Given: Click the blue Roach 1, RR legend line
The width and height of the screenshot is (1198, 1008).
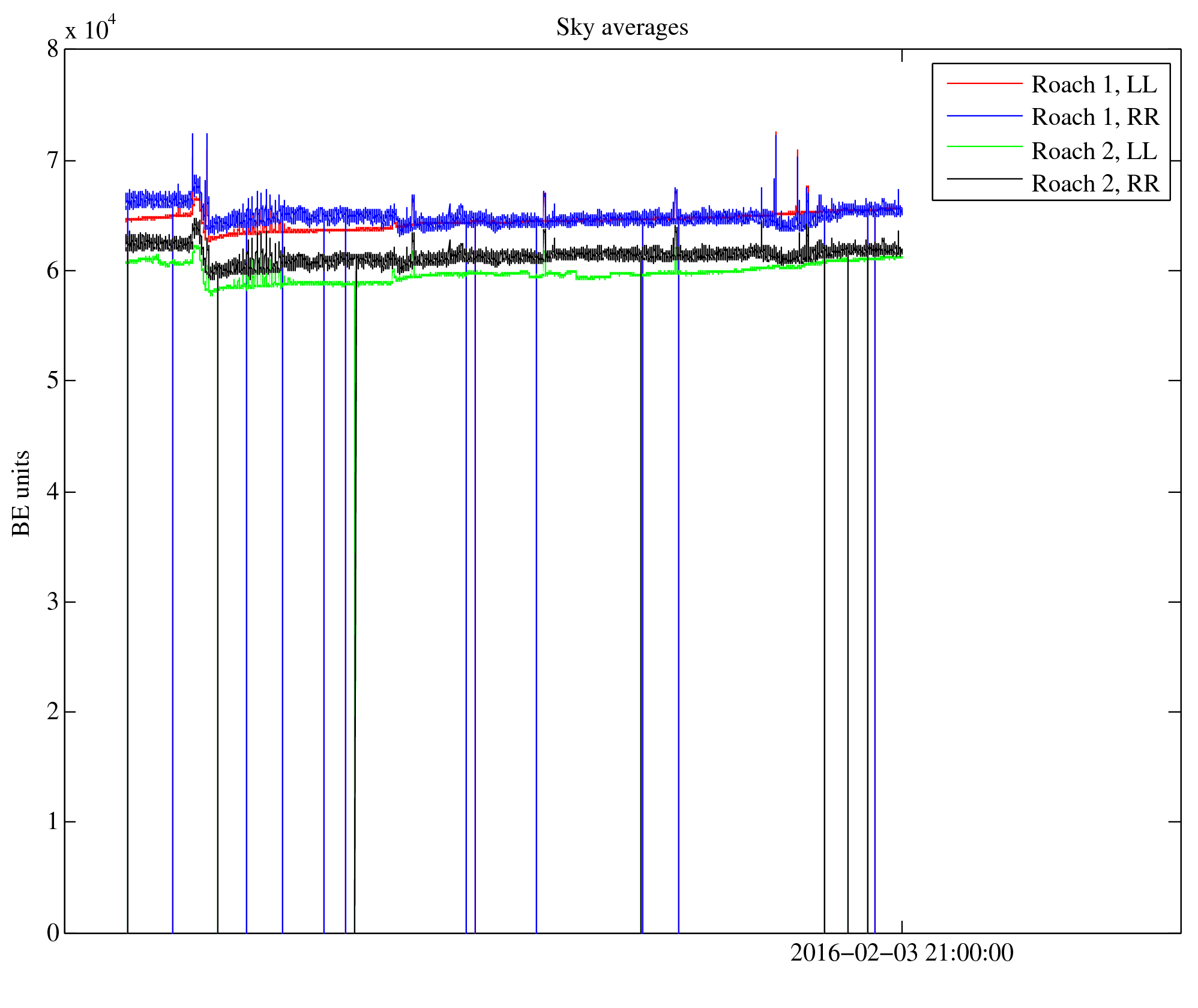Looking at the screenshot, I should click(x=984, y=116).
